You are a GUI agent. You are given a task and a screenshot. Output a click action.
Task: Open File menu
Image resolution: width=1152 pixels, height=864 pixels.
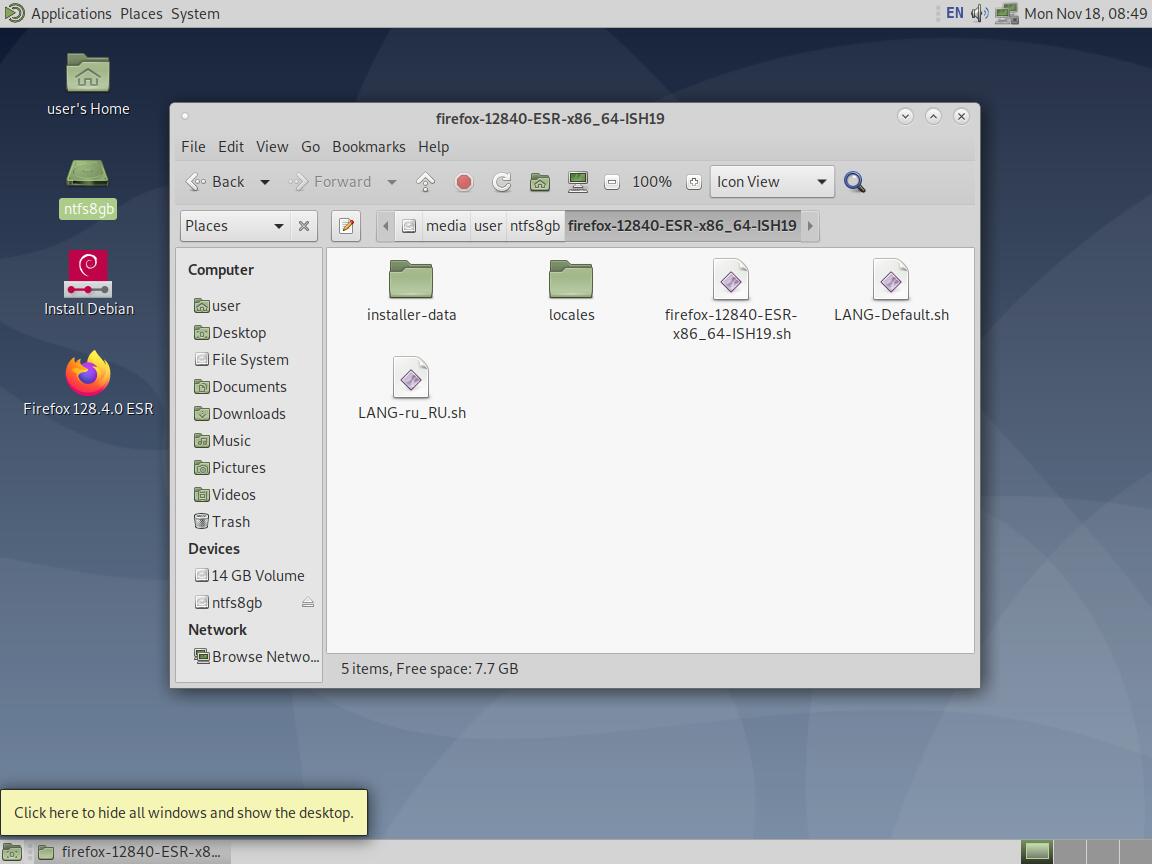(x=193, y=147)
